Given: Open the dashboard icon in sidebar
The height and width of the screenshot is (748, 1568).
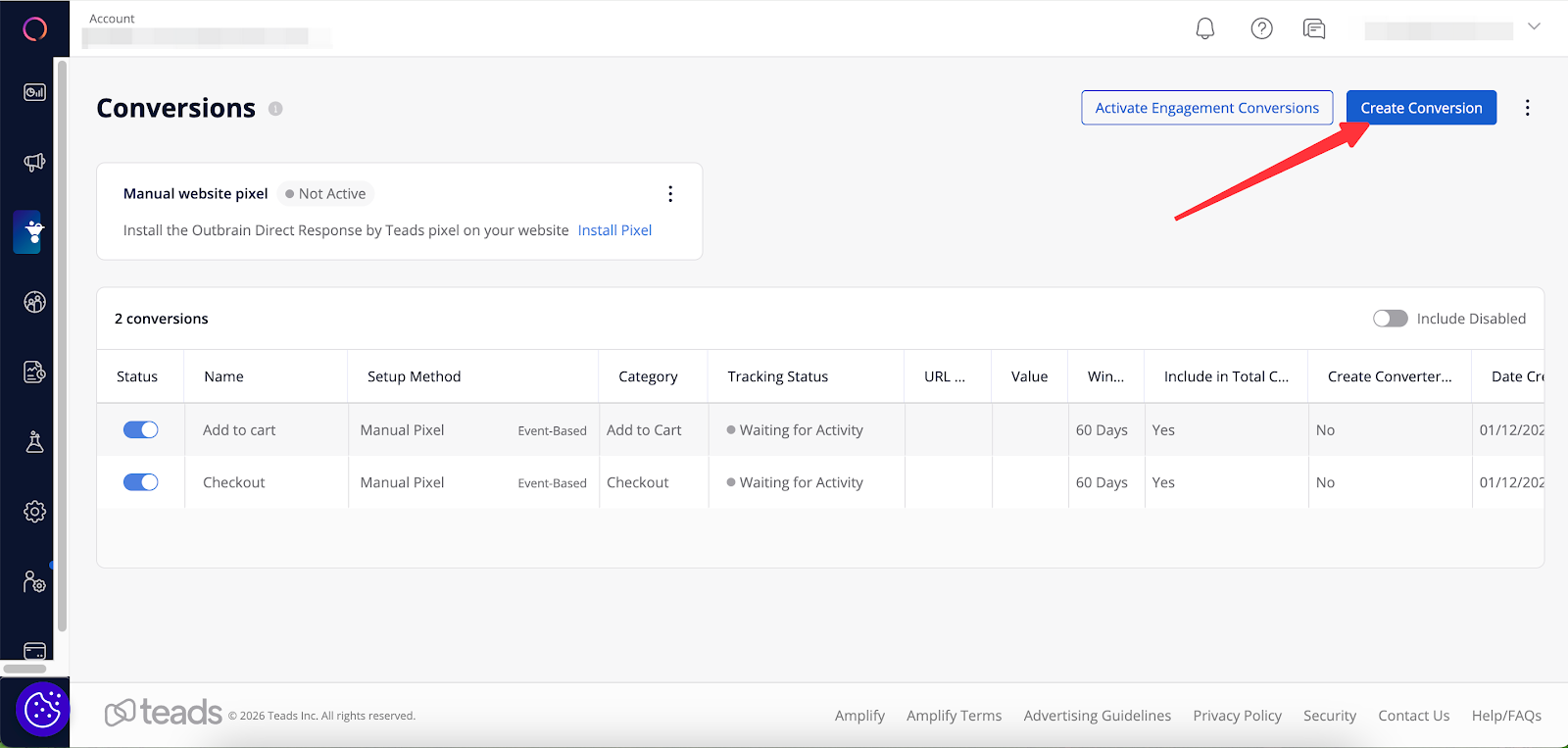Looking at the screenshot, I should click(x=34, y=92).
